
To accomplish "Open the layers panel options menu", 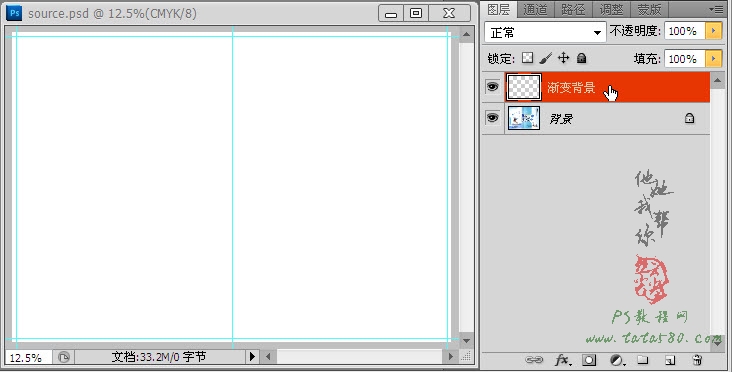I will click(x=716, y=9).
